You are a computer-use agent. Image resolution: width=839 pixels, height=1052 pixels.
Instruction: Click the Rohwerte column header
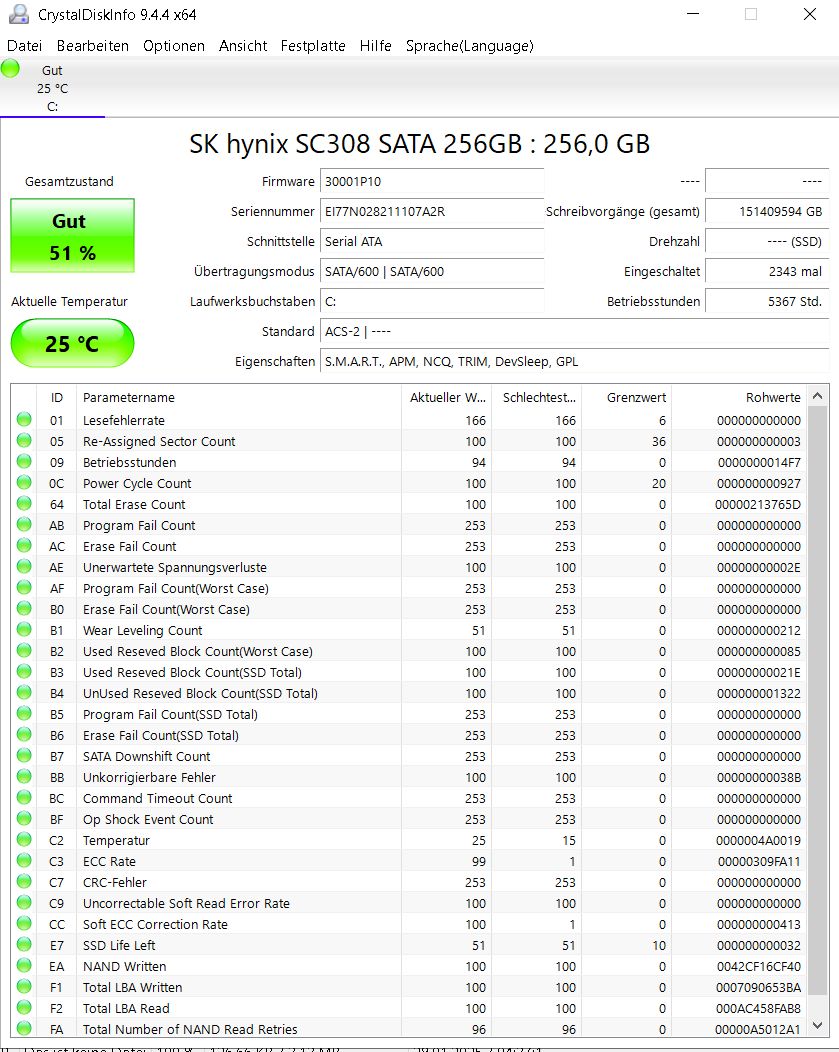click(x=738, y=397)
